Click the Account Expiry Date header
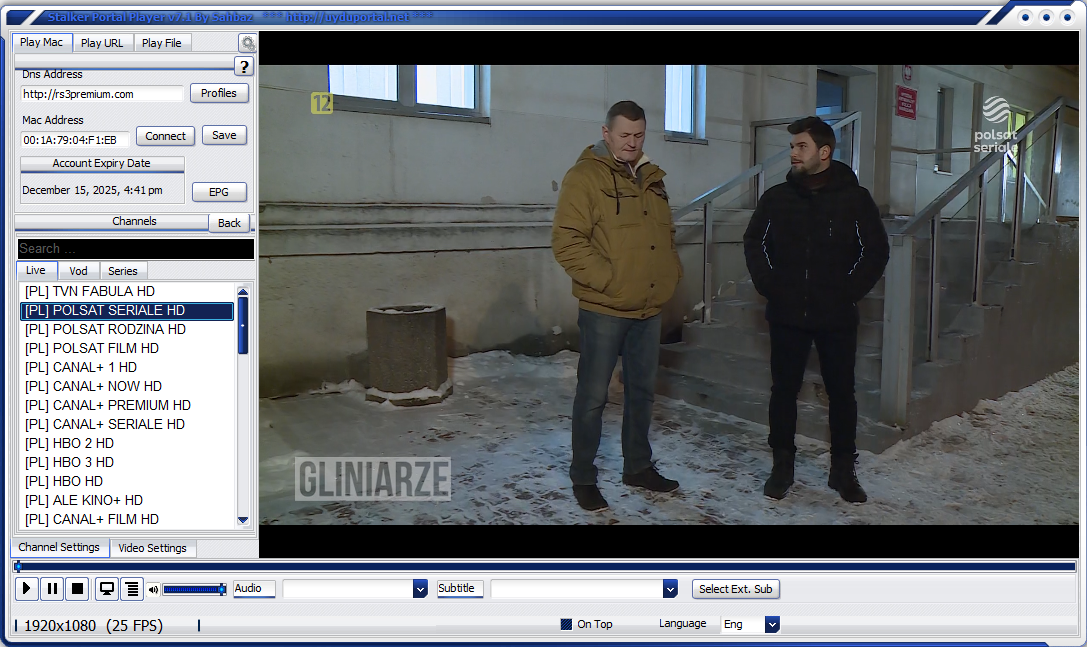Screen dimensions: 1087x647 tap(102, 164)
